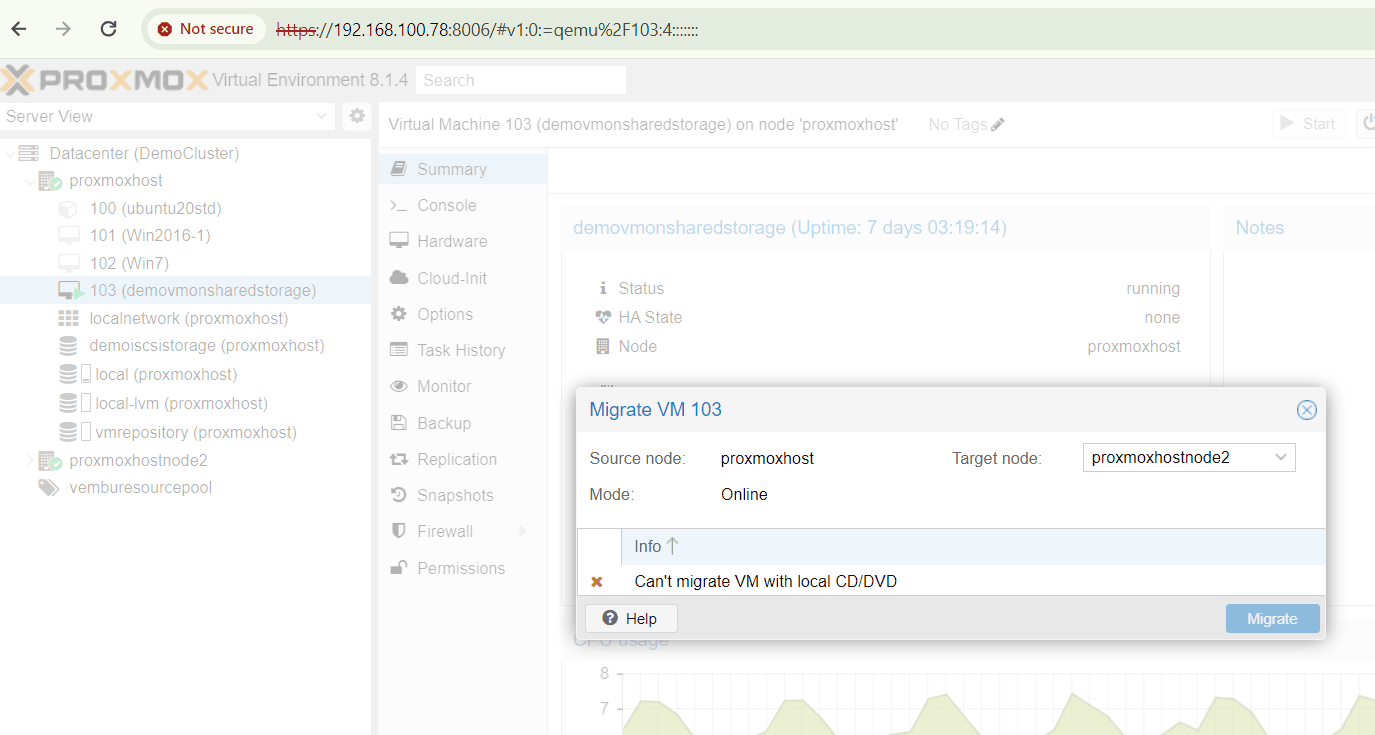Select vmrepository (proxmoxhost) storage
Screen dimensions: 1375x735
[196, 432]
